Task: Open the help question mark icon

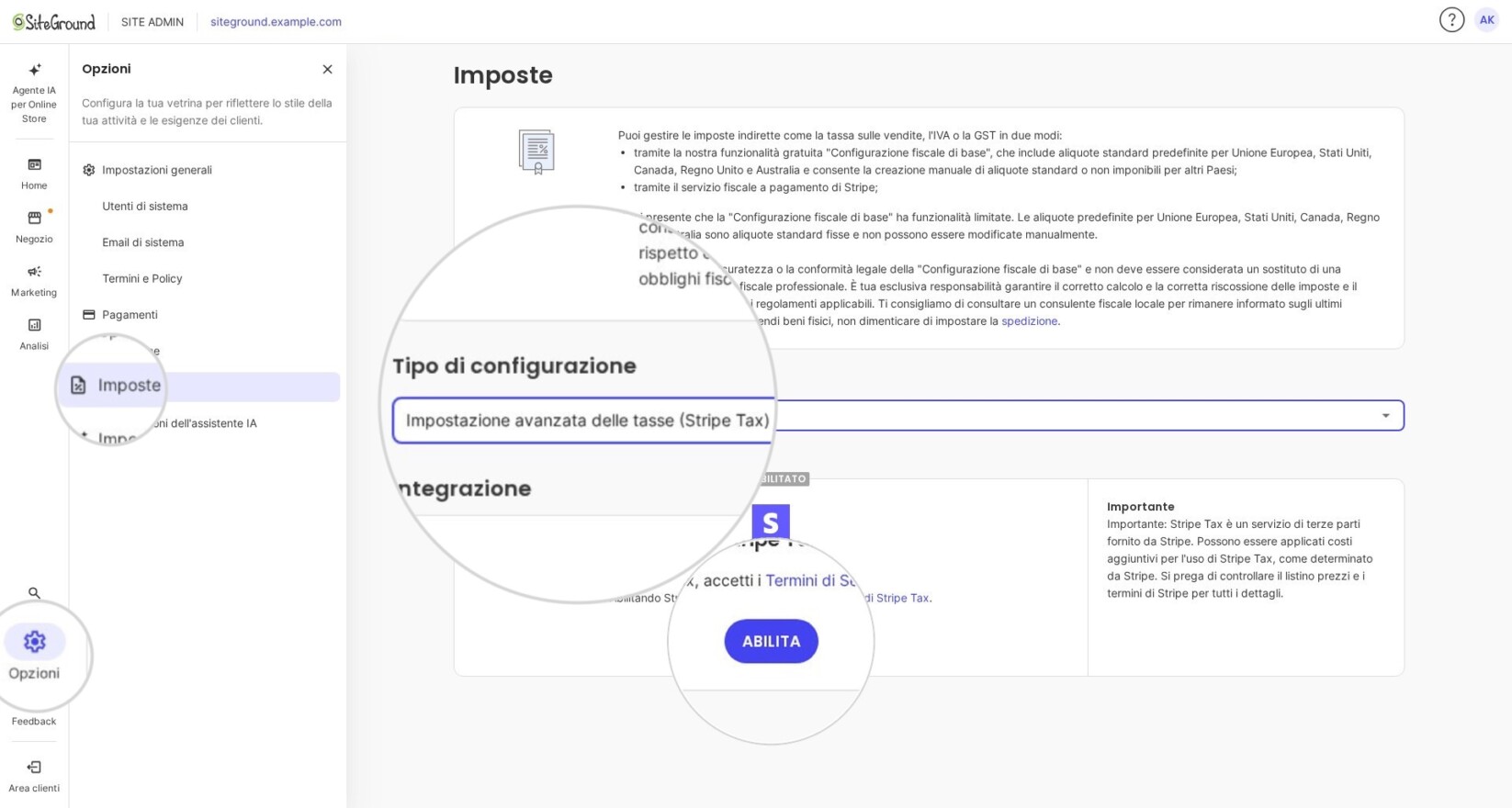Action: coord(1451,20)
